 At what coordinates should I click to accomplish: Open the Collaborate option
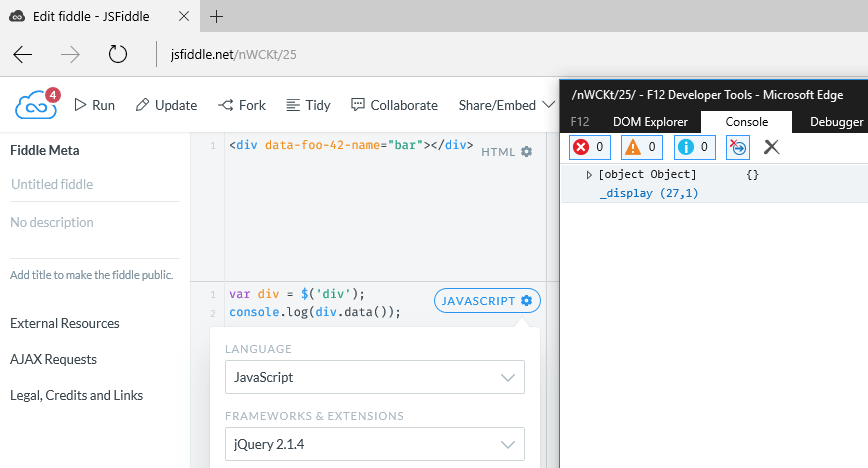click(x=394, y=105)
